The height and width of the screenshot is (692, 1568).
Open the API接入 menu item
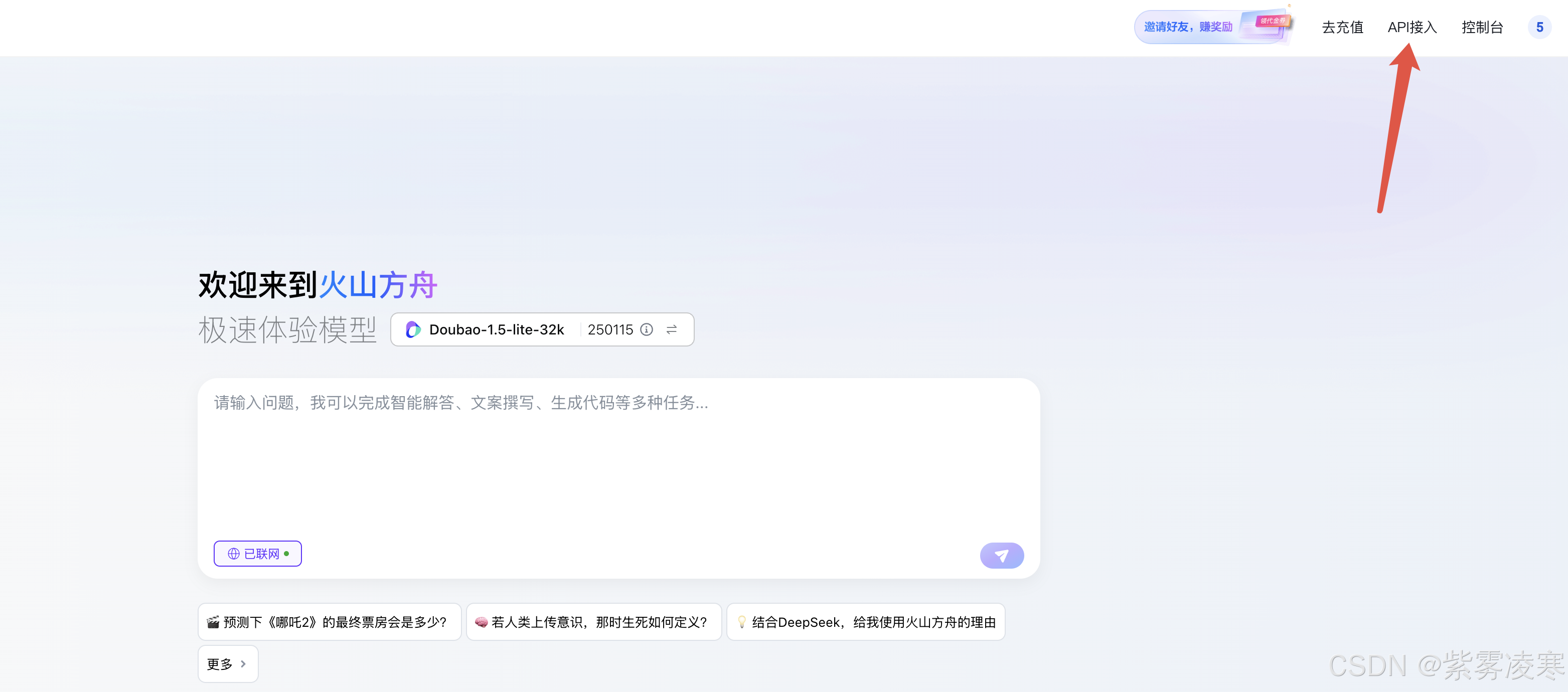coord(1412,28)
